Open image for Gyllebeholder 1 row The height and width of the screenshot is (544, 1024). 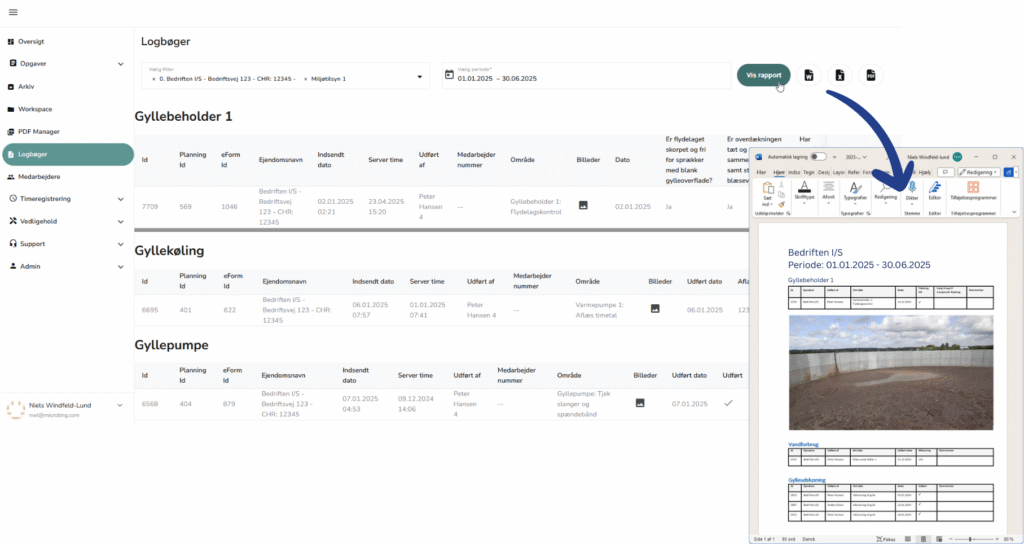(583, 206)
